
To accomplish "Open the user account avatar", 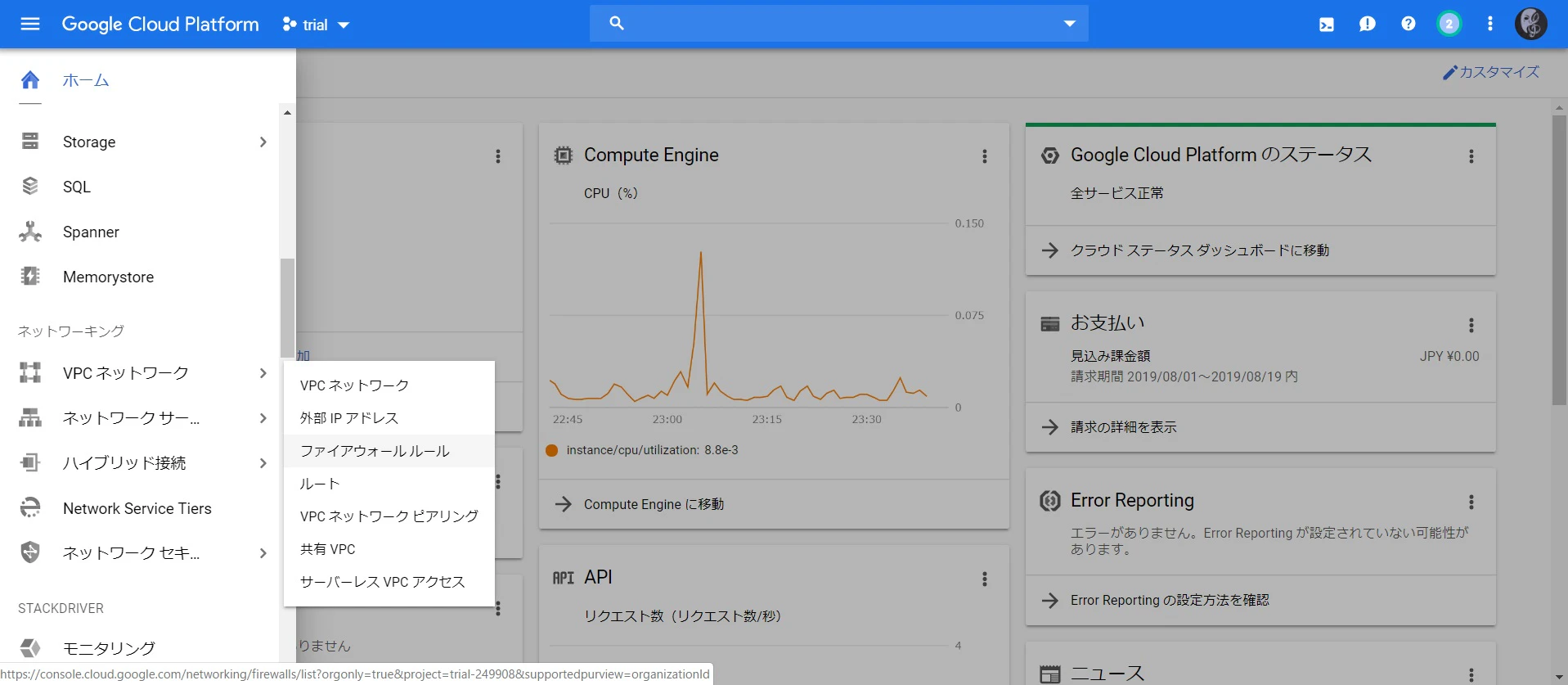I will [1531, 24].
